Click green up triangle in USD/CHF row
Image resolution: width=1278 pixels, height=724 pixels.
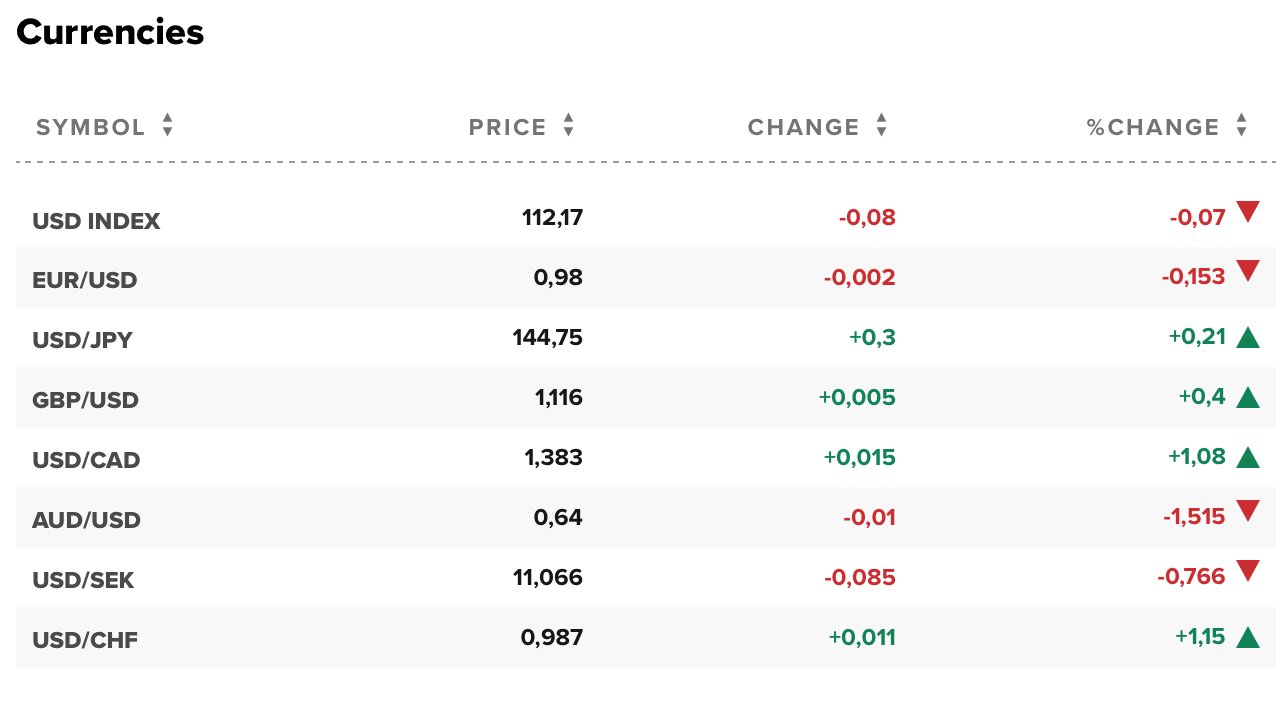coord(1247,637)
